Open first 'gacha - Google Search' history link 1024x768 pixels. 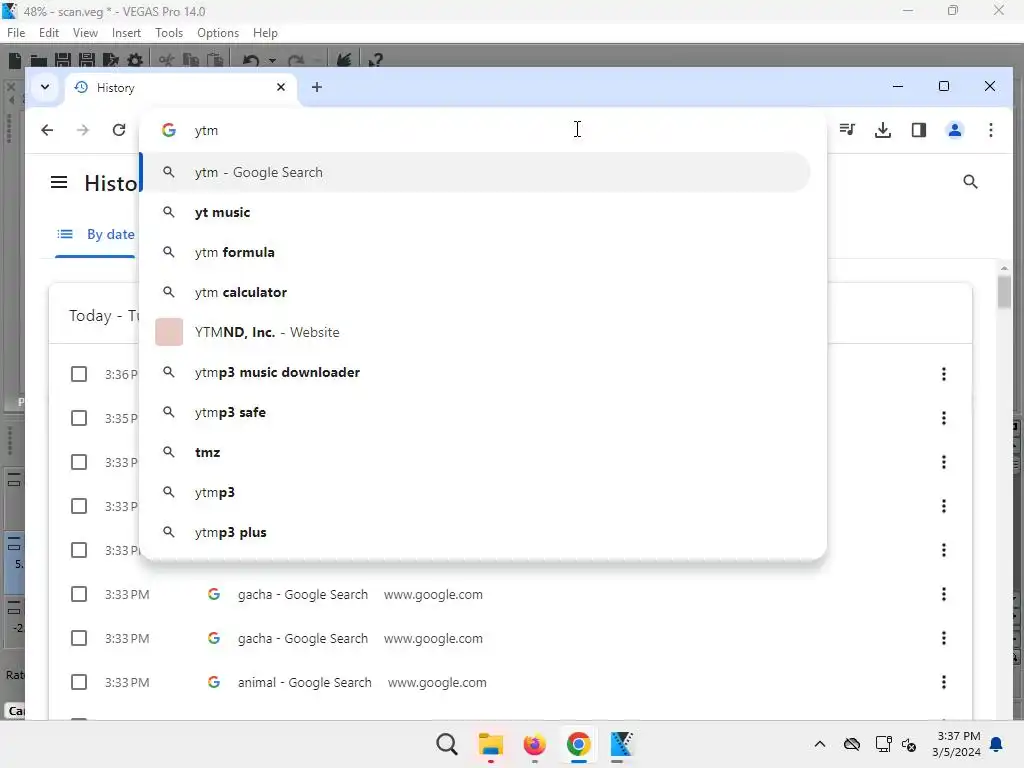pos(303,594)
